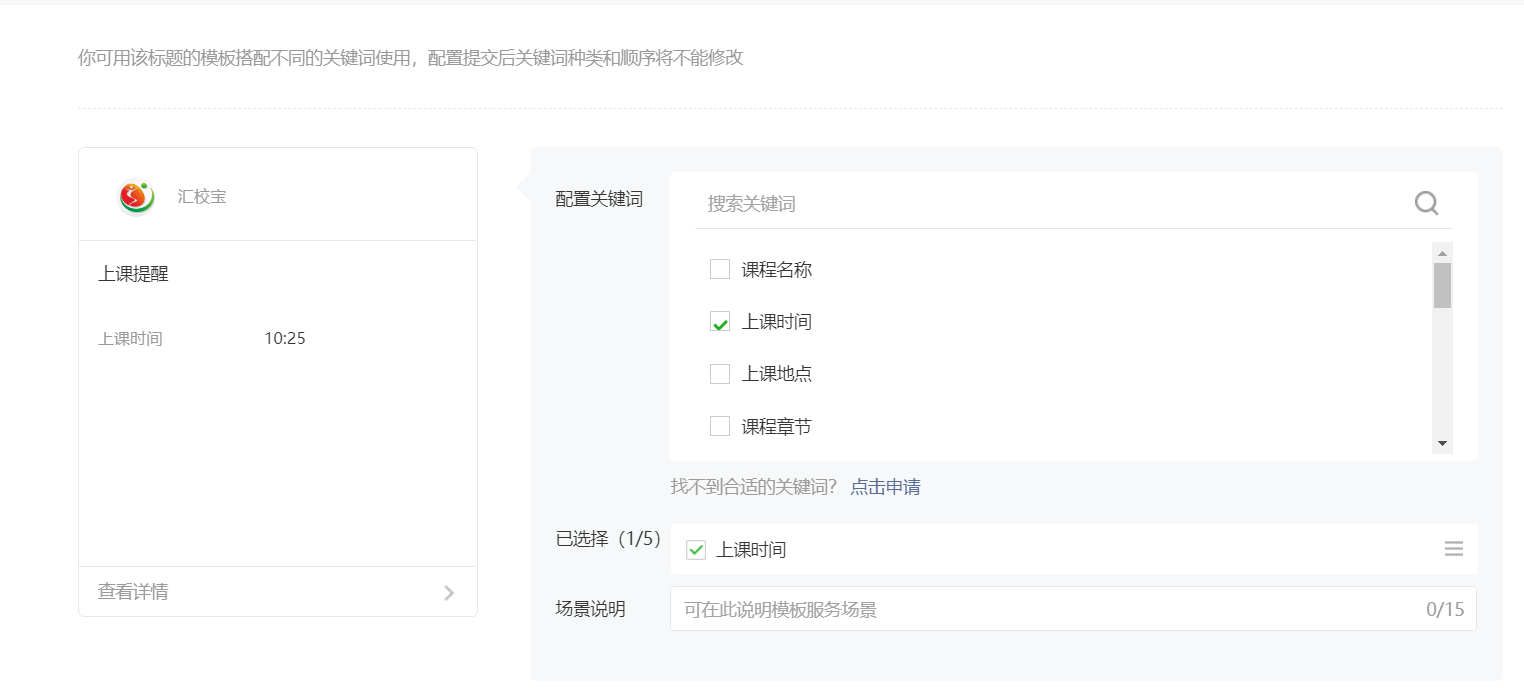Check the 课程名称 keyword checkbox
Screen dimensions: 1524x688
pyautogui.click(x=720, y=269)
